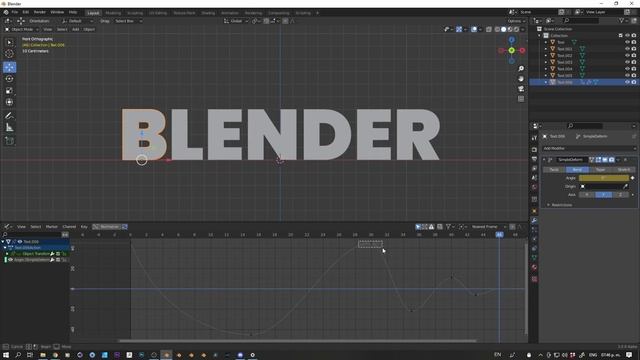
Task: Select the Cursor tool in viewport toolbar
Action: click(9, 53)
